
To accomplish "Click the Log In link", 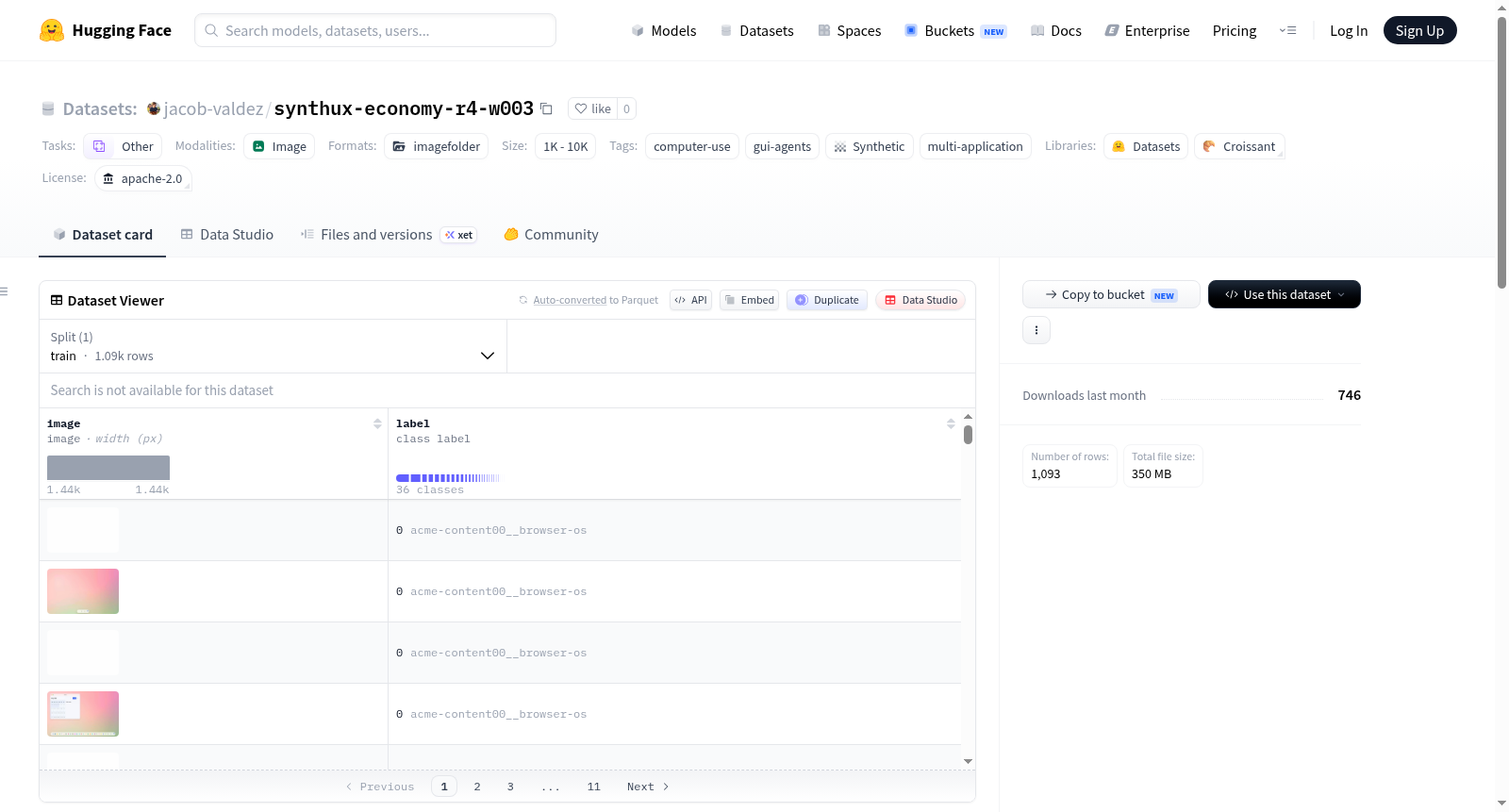I will point(1349,30).
